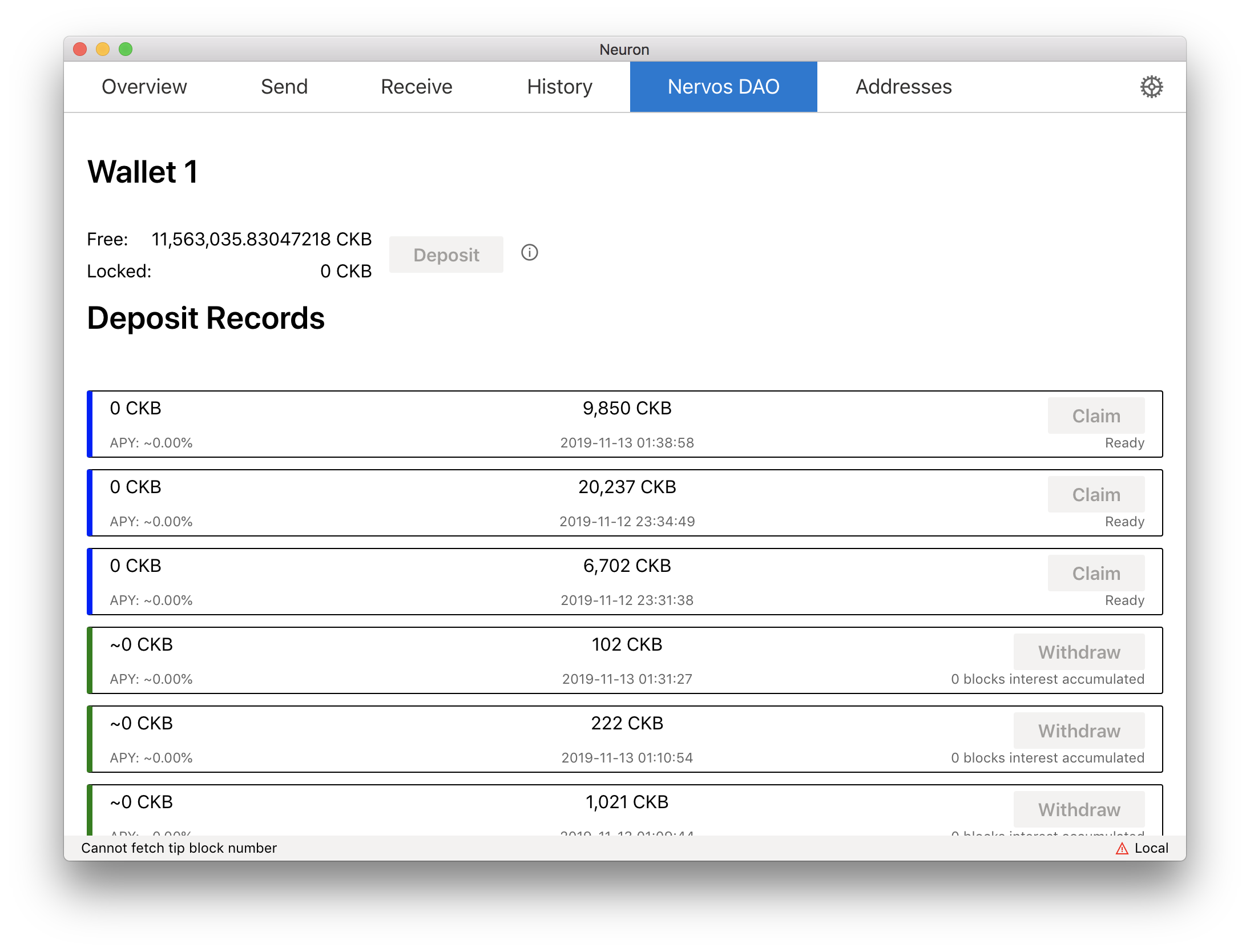Go to the Receive tab

click(417, 87)
